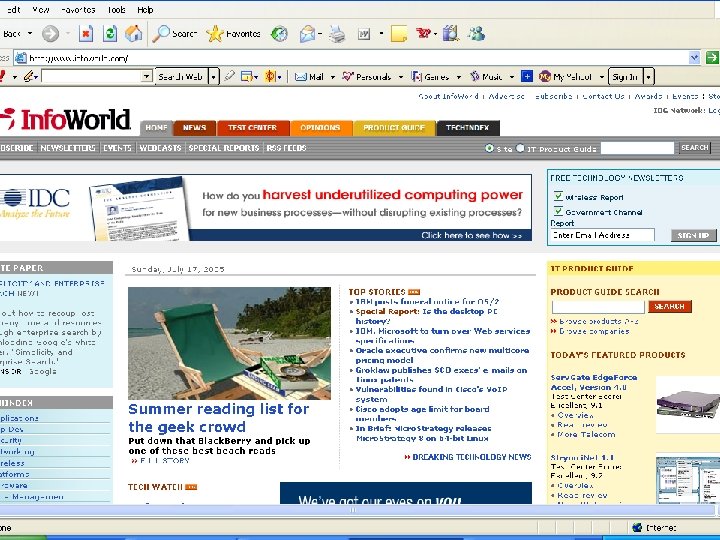Viewport: 720px width, 540px height.
Task: Toggle the Government Channel Report checkbox
Action: [558, 211]
